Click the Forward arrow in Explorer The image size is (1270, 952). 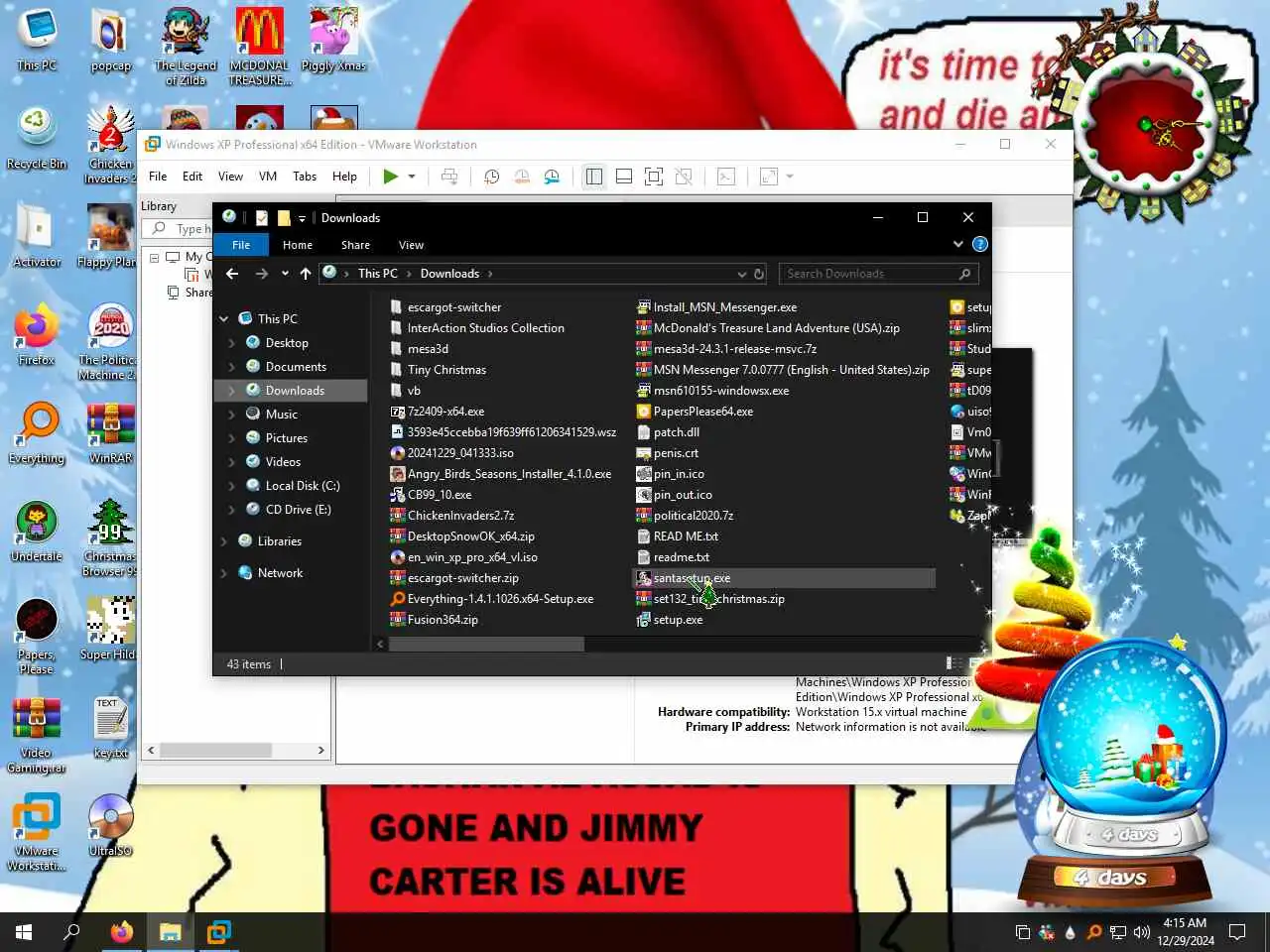coord(261,274)
